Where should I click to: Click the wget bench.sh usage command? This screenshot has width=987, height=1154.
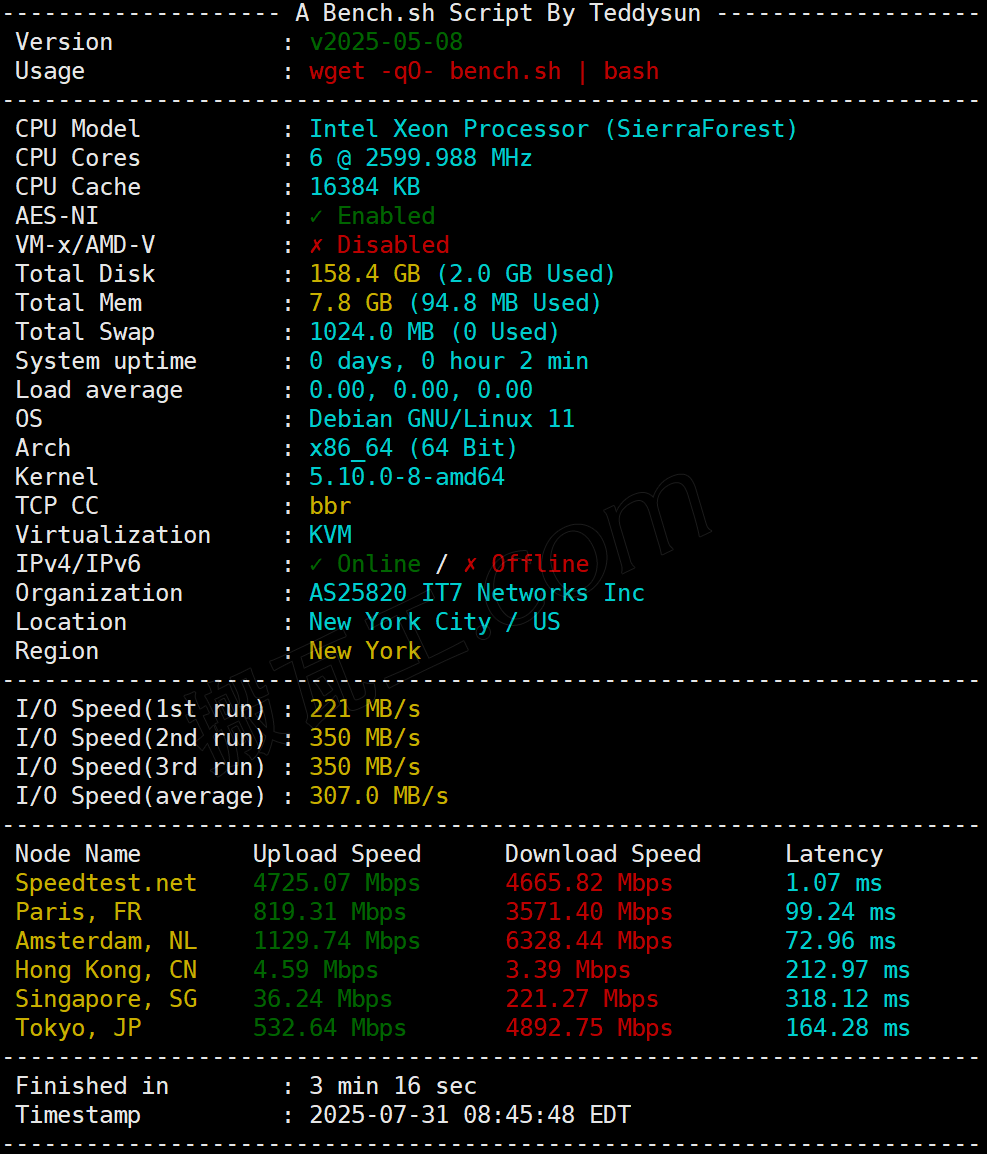484,71
